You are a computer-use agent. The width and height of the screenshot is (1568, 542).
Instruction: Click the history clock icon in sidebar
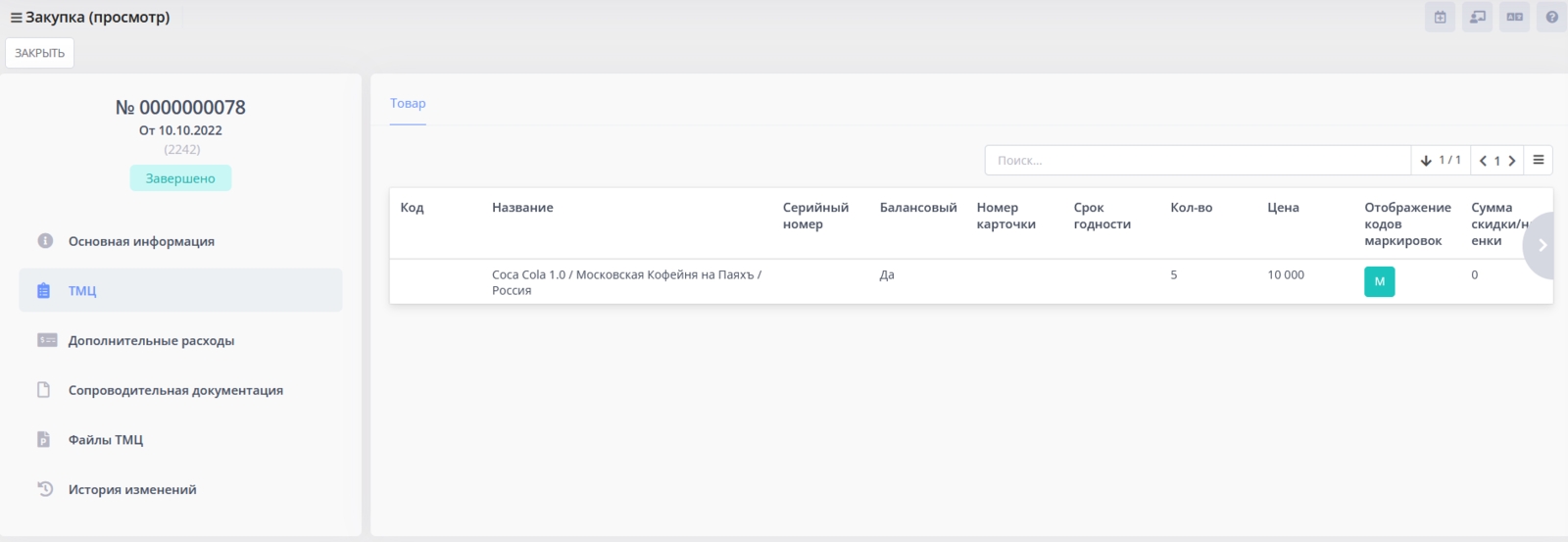(44, 489)
